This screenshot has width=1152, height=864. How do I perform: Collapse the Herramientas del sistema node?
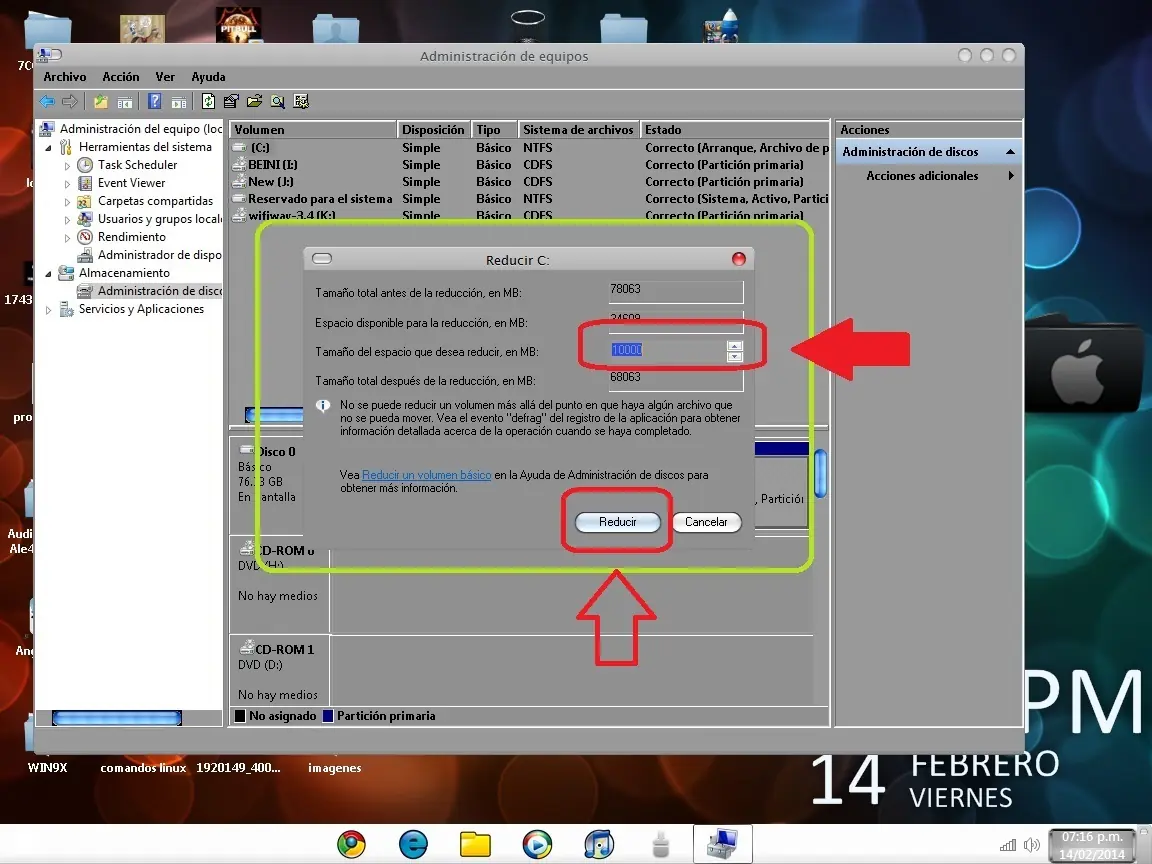click(48, 148)
